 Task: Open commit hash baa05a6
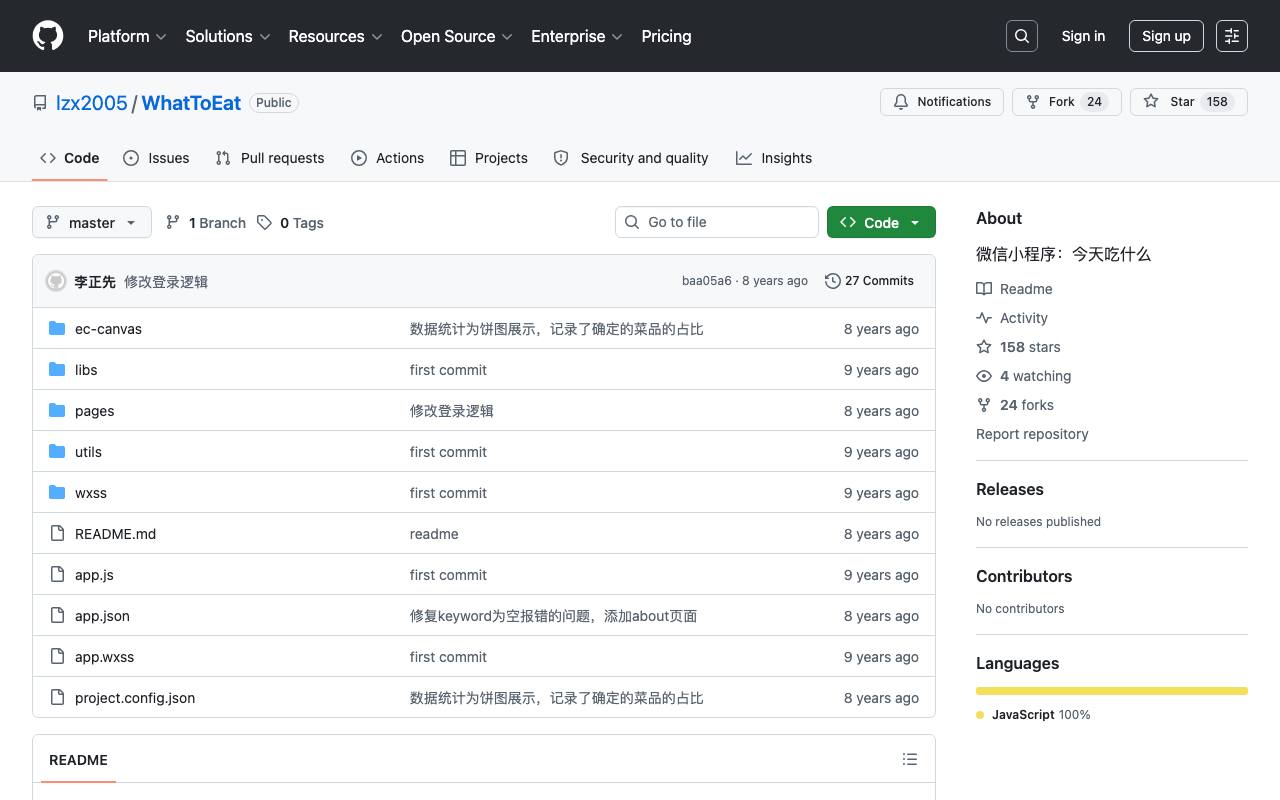pyautogui.click(x=707, y=281)
